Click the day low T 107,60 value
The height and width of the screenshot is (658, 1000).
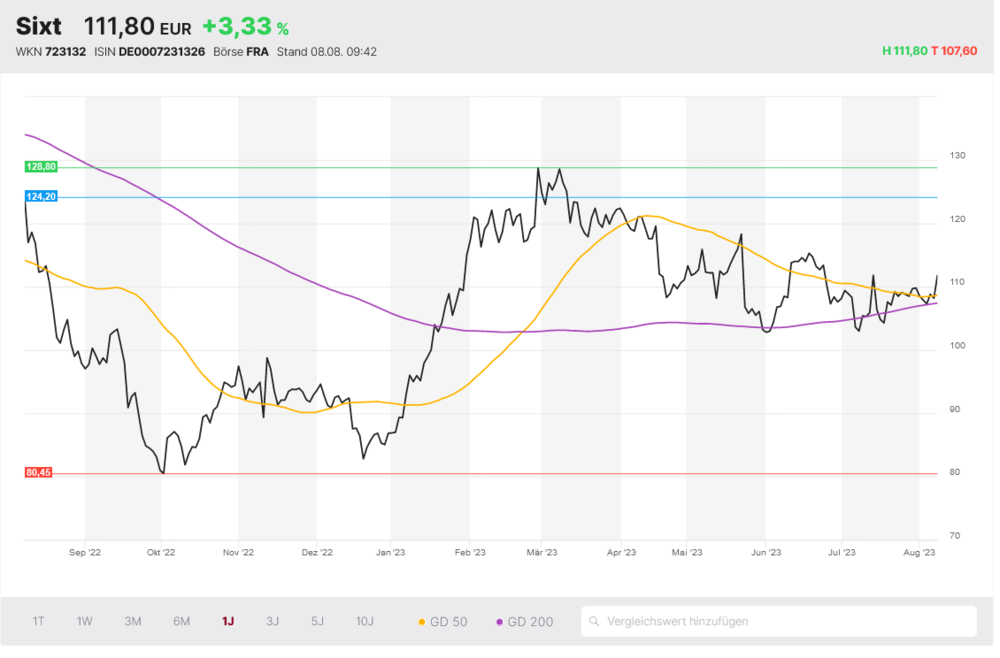pyautogui.click(x=953, y=52)
